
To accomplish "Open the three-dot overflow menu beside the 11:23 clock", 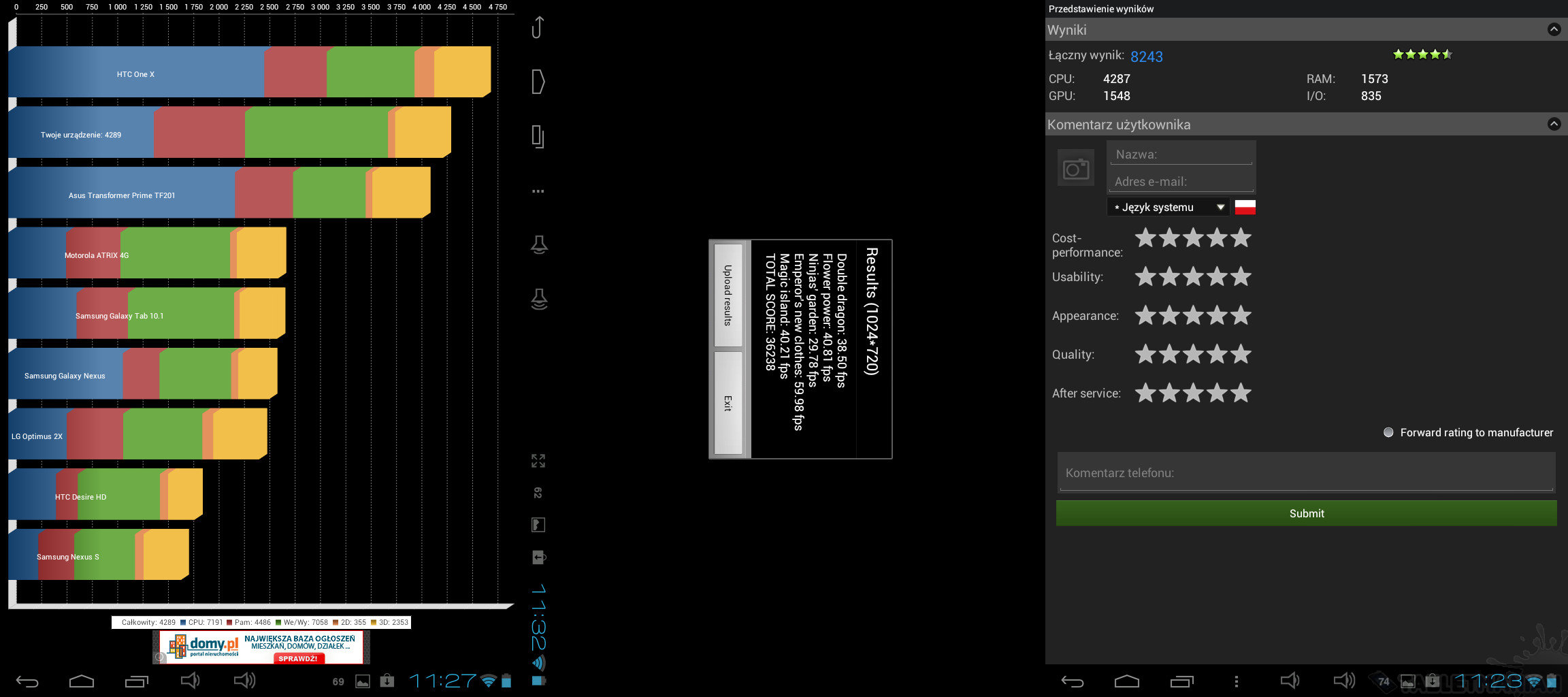I will tap(1237, 681).
